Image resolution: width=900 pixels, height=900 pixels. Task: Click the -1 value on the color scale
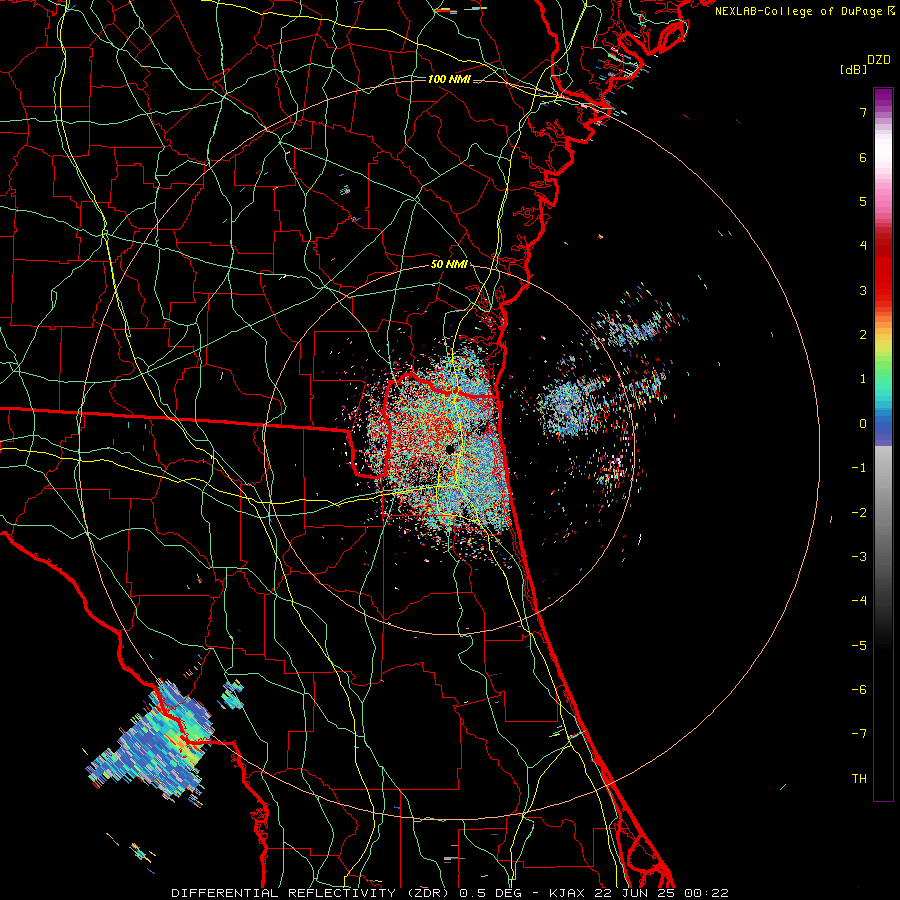pyautogui.click(x=859, y=468)
